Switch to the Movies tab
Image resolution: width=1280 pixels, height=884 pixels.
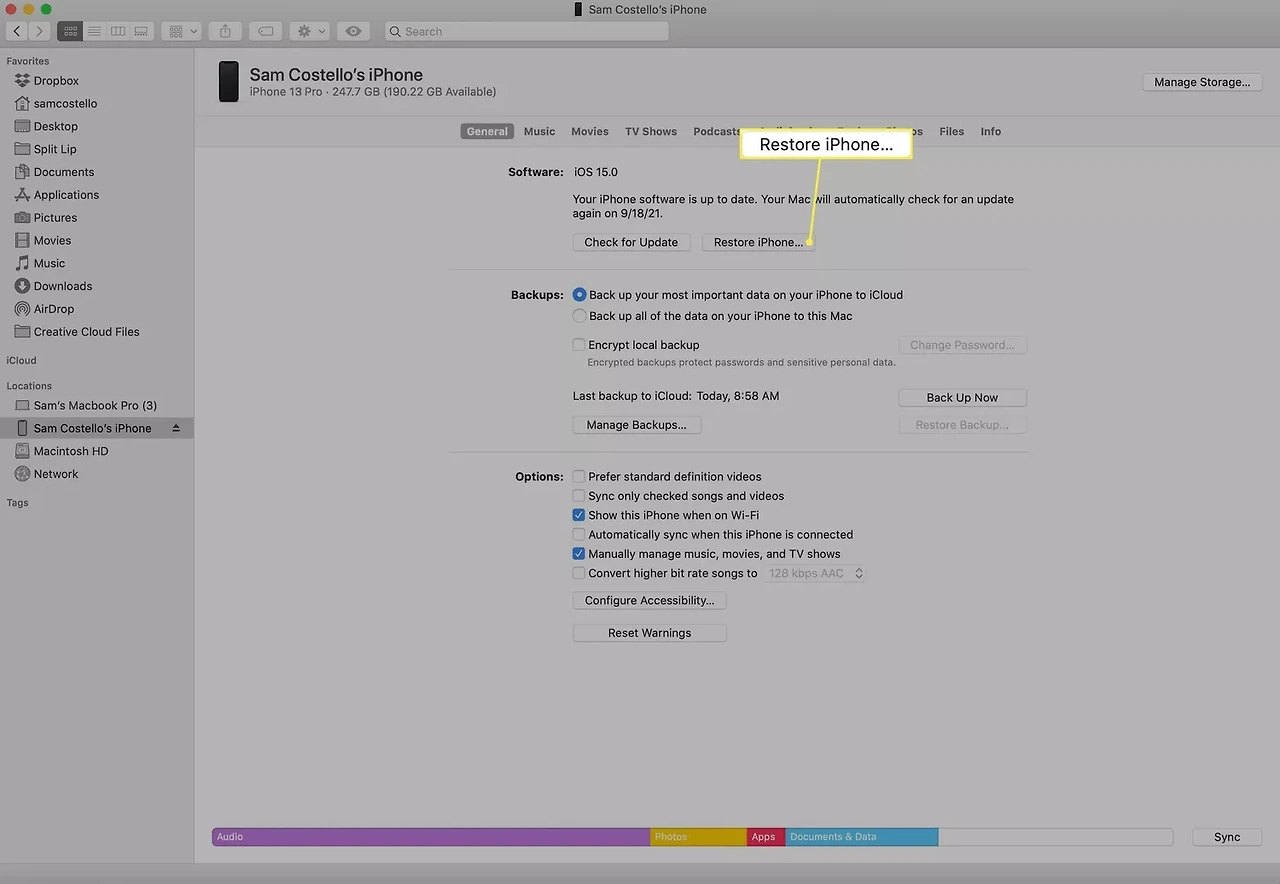(x=590, y=132)
